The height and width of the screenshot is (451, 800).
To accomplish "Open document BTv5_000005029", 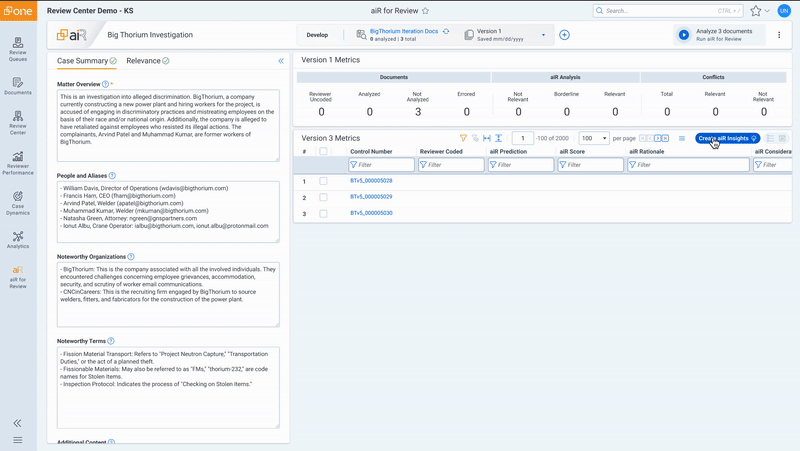I will click(371, 197).
